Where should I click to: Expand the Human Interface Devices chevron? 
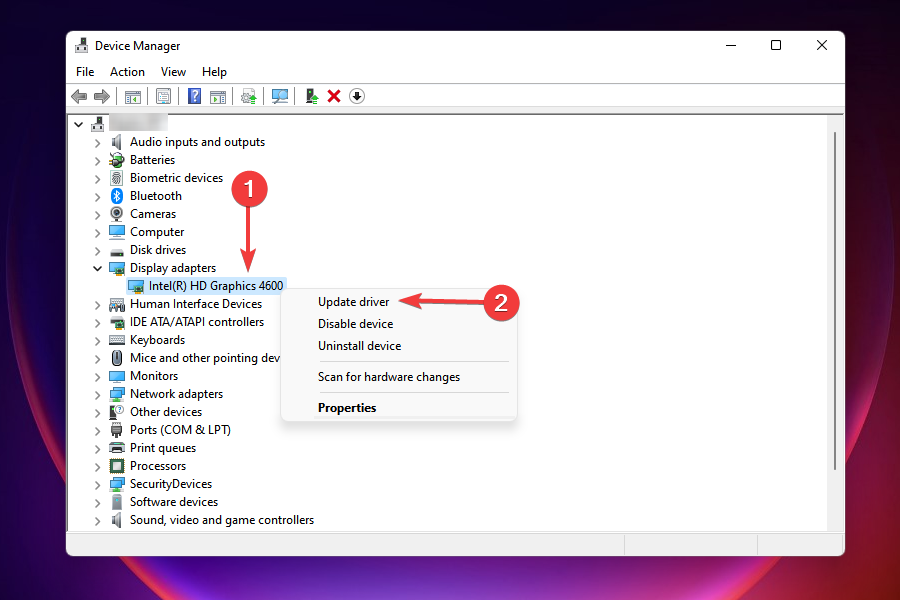98,304
